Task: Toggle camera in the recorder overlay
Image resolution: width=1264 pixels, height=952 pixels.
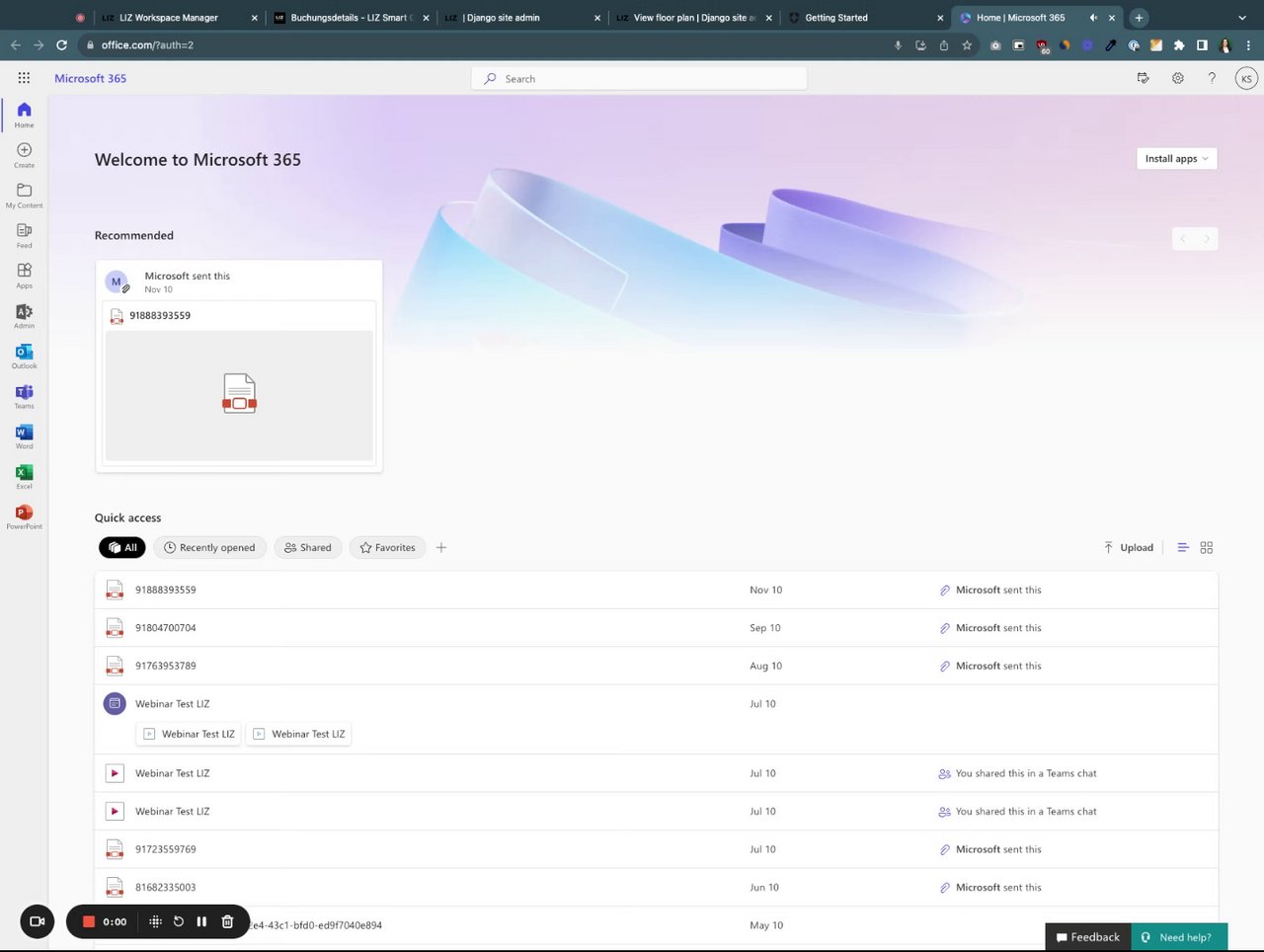Action: pos(38,921)
